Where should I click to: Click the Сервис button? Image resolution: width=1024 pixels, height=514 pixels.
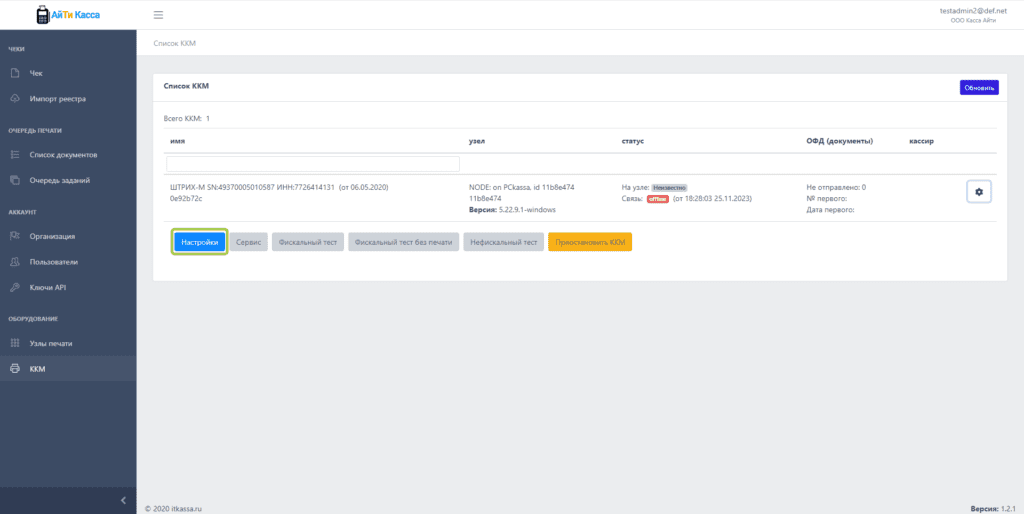tap(248, 242)
